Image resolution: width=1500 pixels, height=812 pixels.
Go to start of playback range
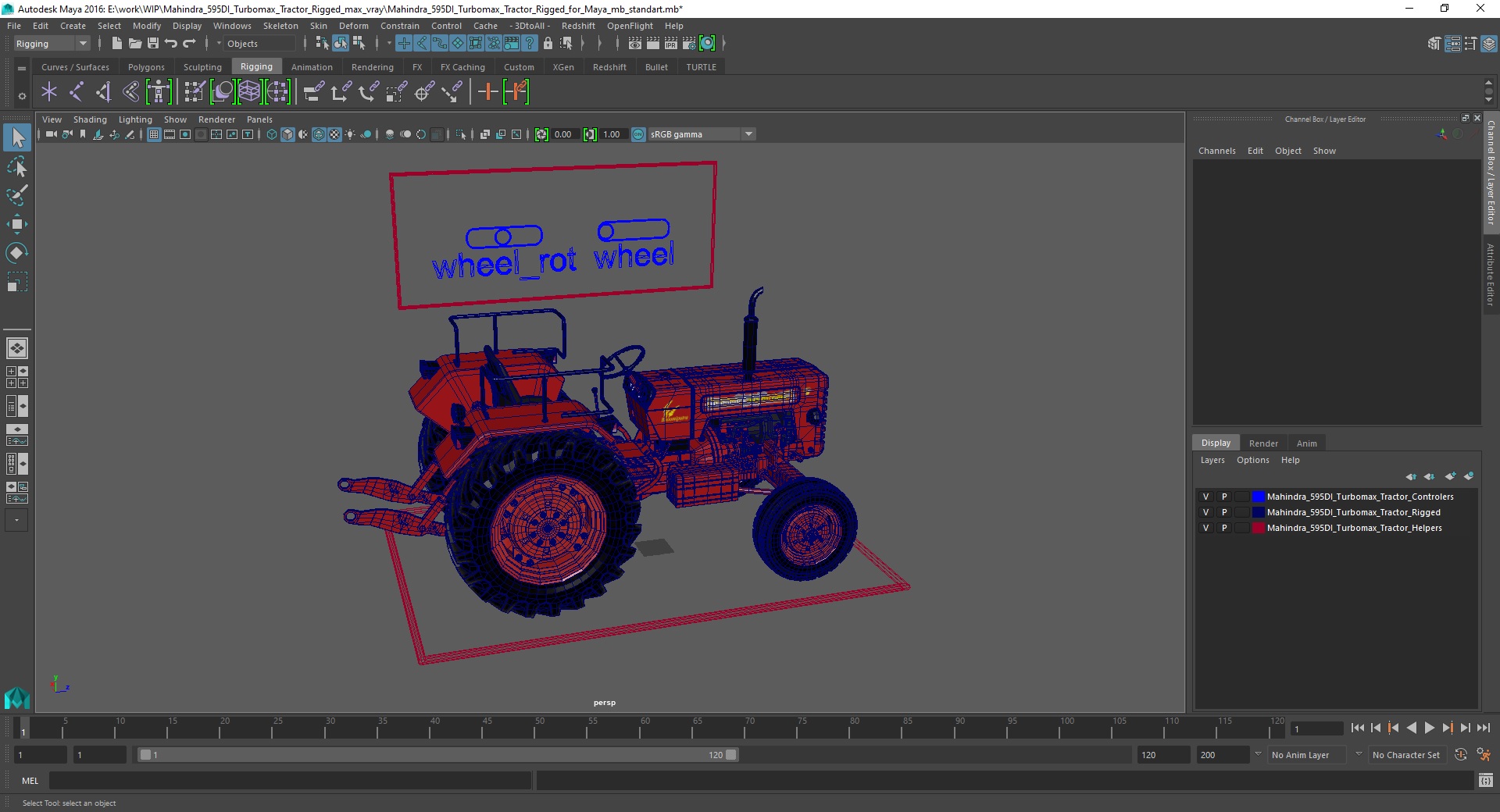click(1357, 728)
